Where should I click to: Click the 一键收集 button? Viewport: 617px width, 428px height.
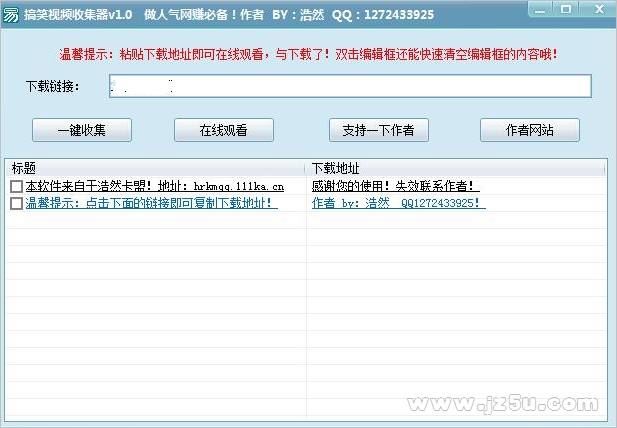[82, 130]
